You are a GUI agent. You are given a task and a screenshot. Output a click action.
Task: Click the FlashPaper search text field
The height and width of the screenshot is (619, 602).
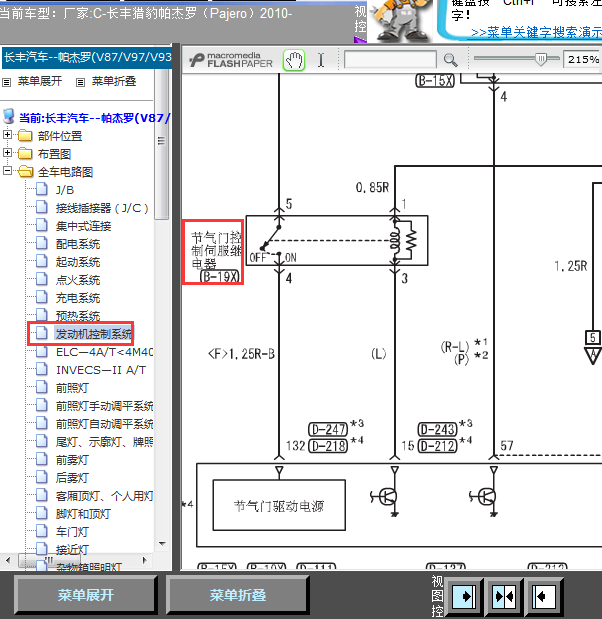click(390, 60)
